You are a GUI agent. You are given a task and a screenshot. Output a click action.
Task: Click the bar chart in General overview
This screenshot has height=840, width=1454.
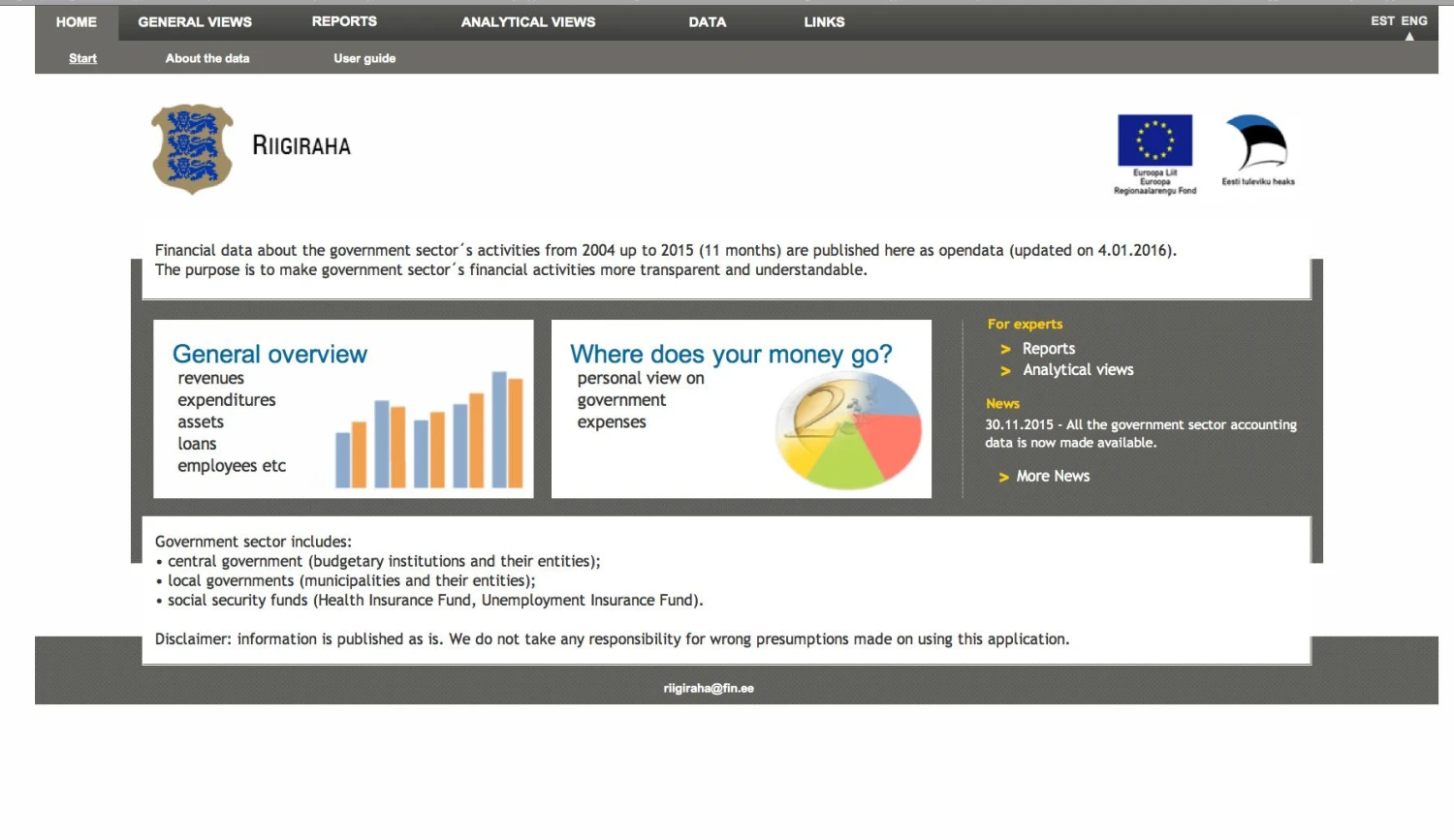pos(429,430)
